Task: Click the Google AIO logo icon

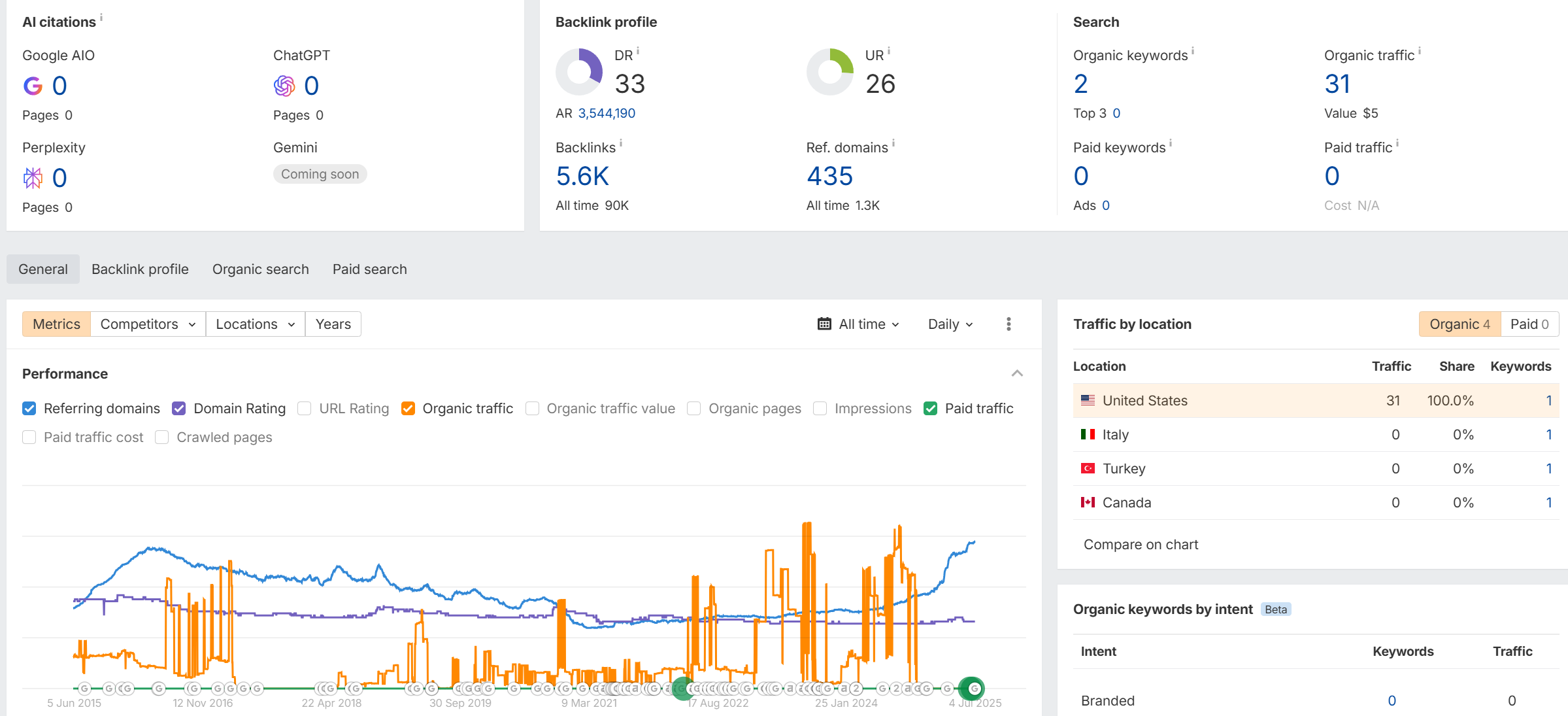Action: click(x=33, y=86)
